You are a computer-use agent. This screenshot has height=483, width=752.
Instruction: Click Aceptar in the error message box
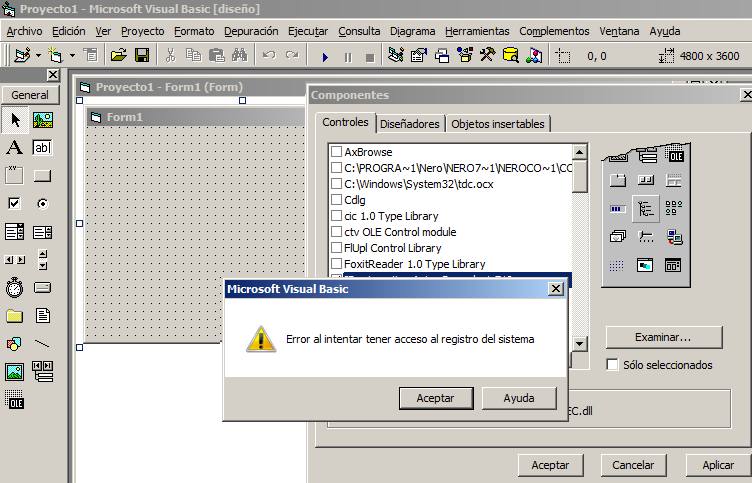[436, 398]
